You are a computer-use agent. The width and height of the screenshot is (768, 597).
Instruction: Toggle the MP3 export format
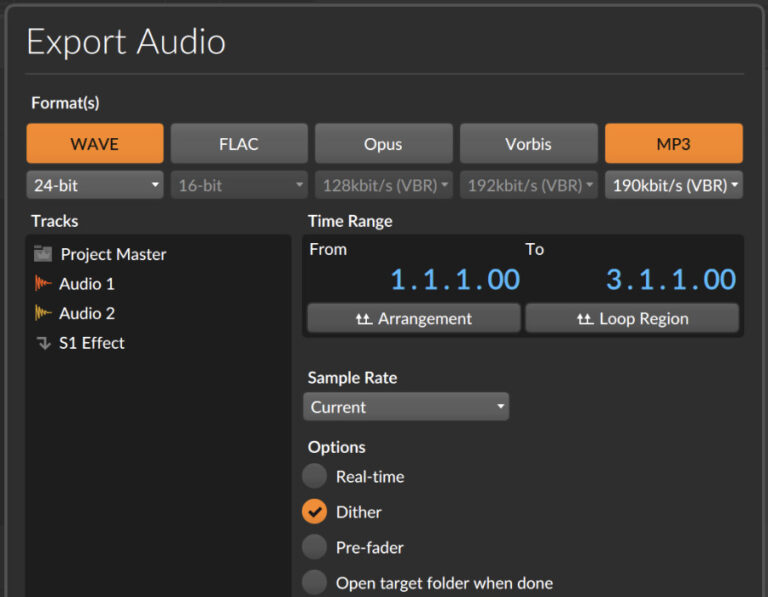673,143
